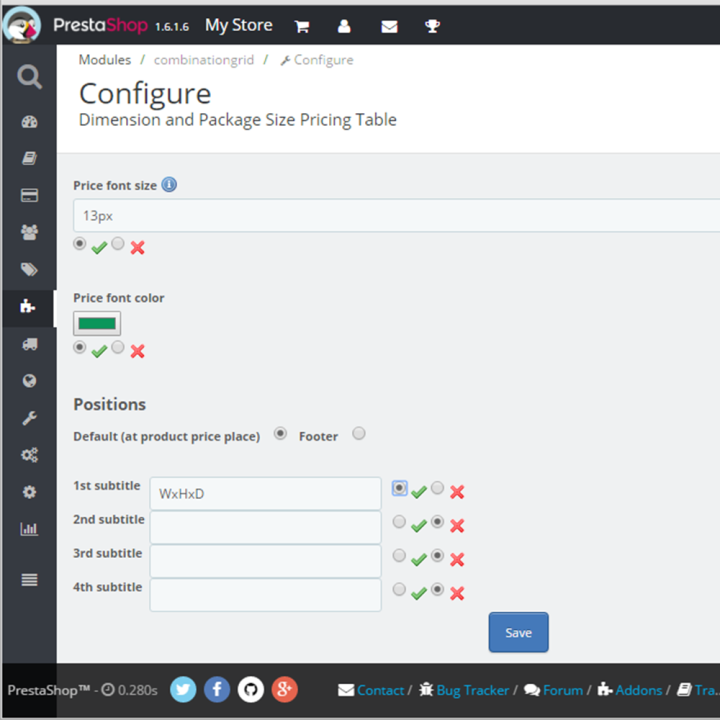The height and width of the screenshot is (720, 720).
Task: Select the Footer position radio
Action: click(x=359, y=433)
